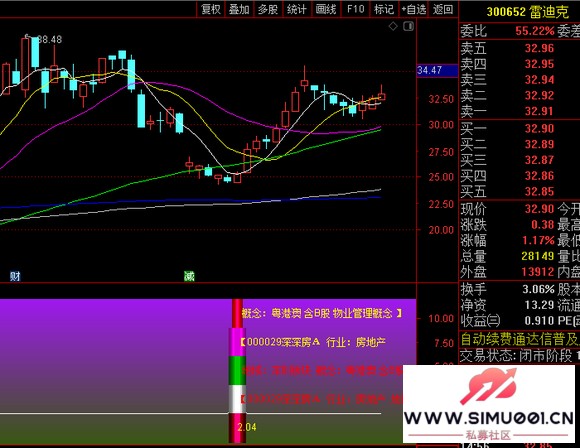This screenshot has height=448, width=580.
Task: Click 换手 value 3.06%
Action: click(x=538, y=289)
